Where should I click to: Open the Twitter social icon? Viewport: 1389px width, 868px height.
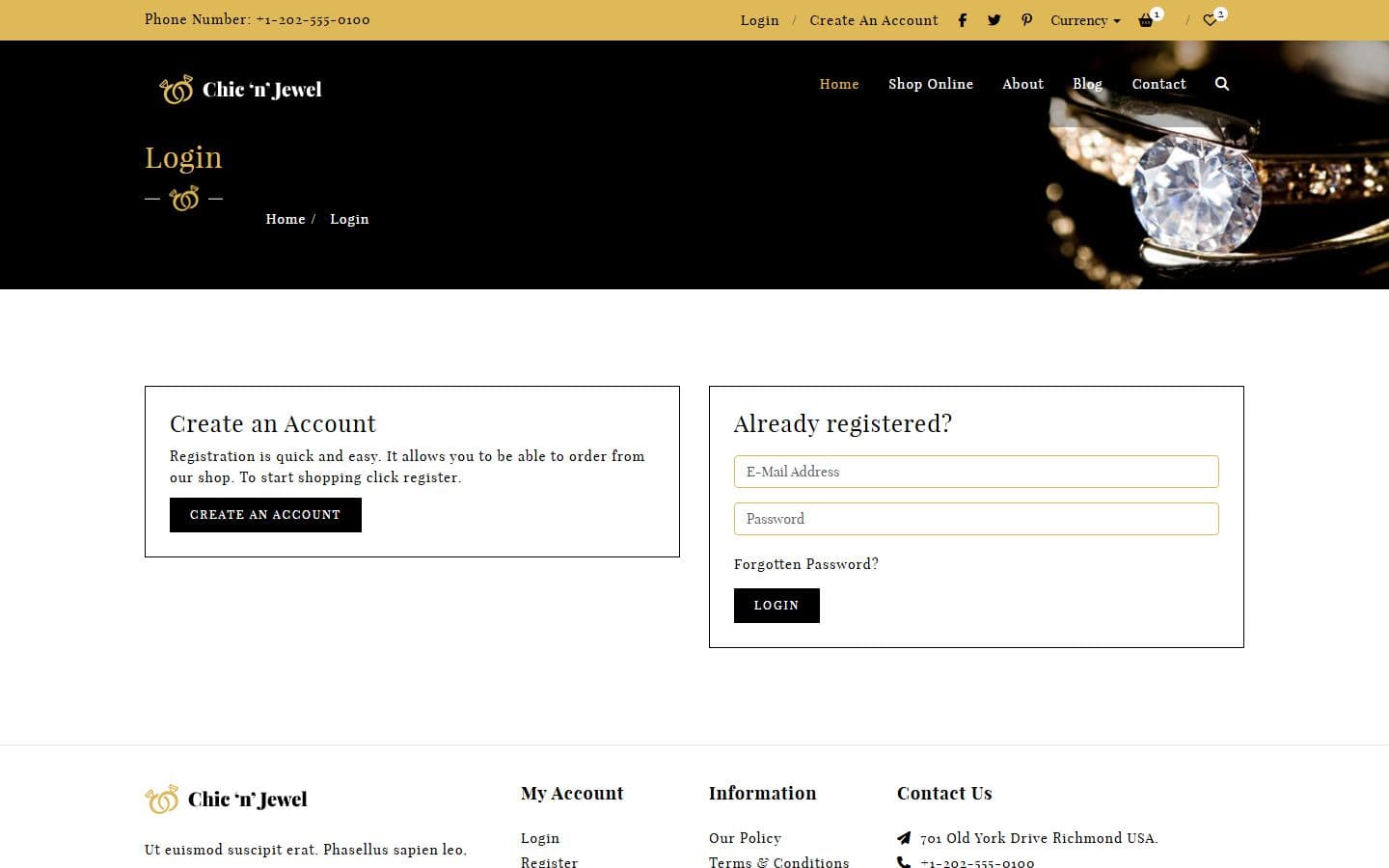point(994,20)
